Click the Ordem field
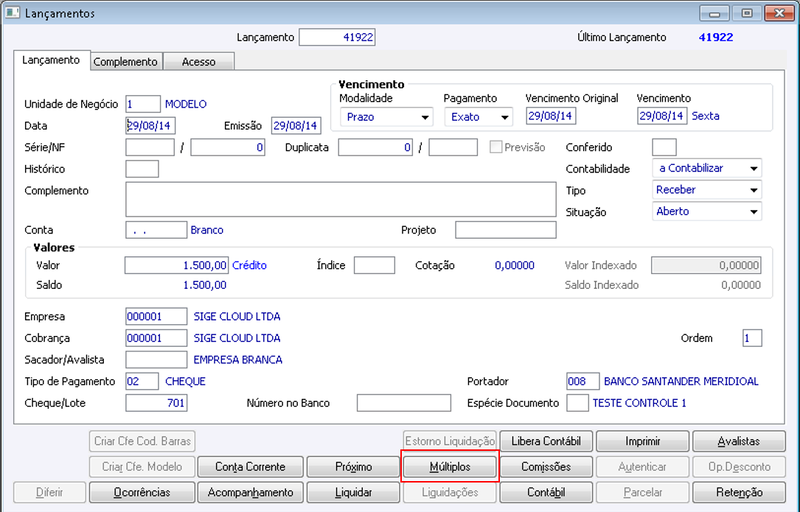Screen dimensions: 800x512 coord(752,338)
